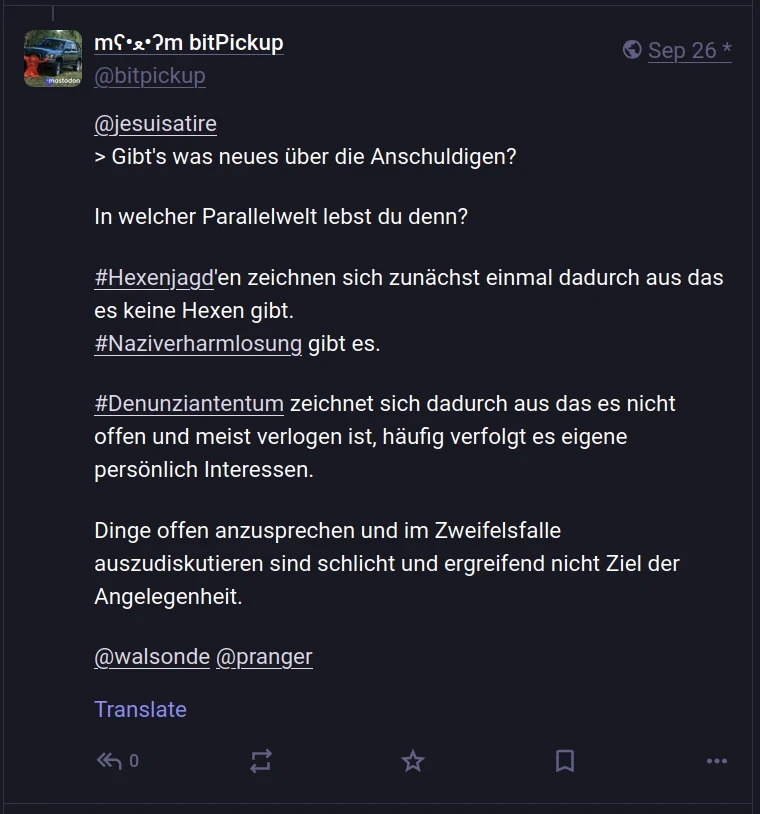Open the #Hexenjagd hashtag

(x=154, y=278)
